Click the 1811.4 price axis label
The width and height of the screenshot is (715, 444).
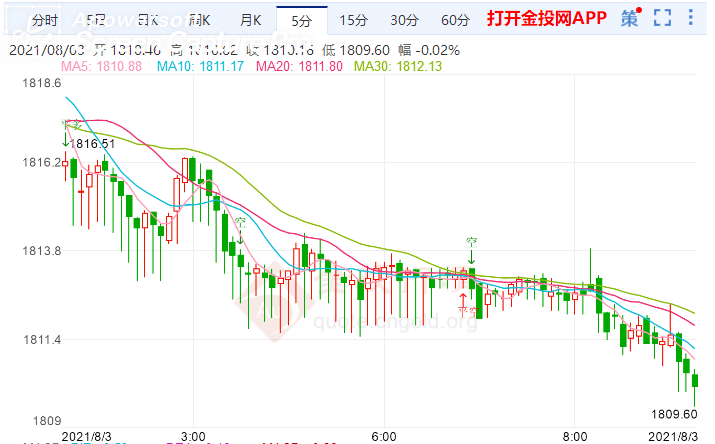[41, 340]
